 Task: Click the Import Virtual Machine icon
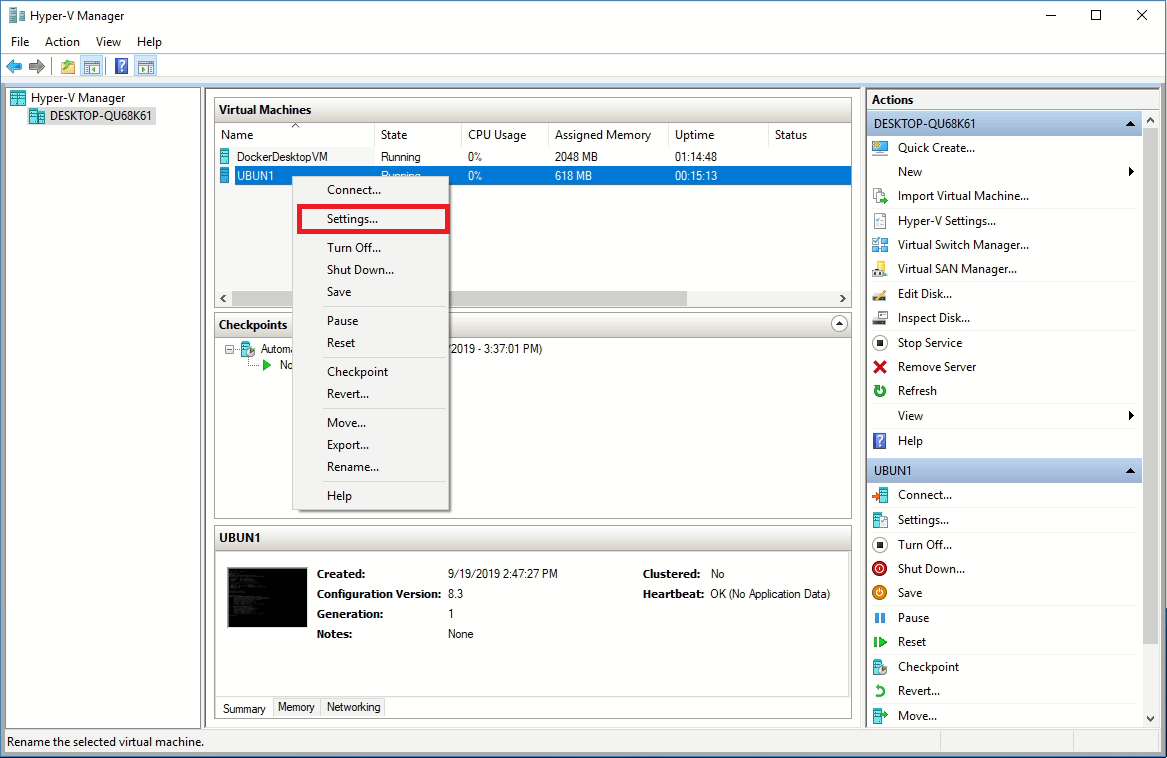coord(880,196)
